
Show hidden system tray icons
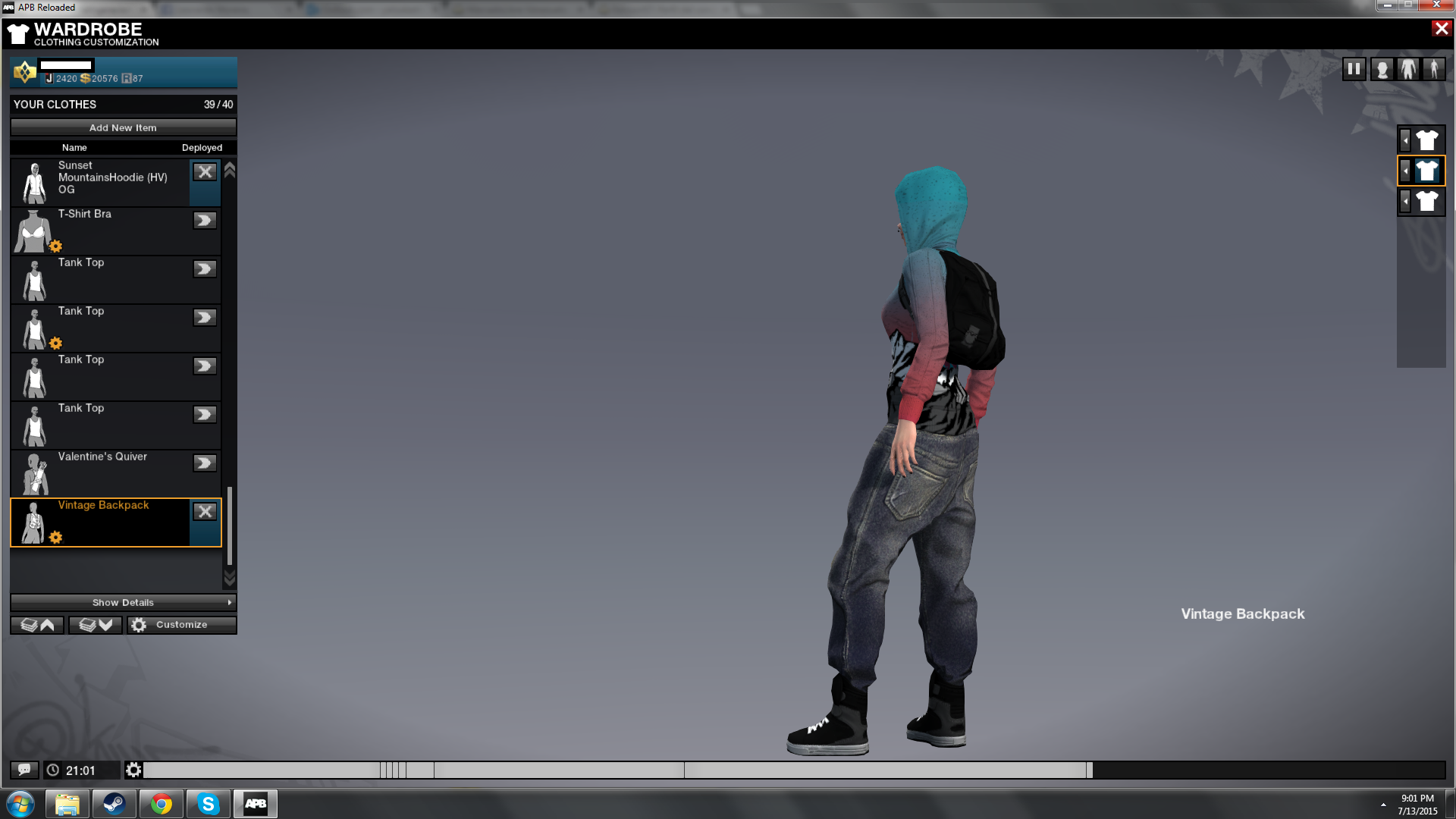tap(1383, 805)
